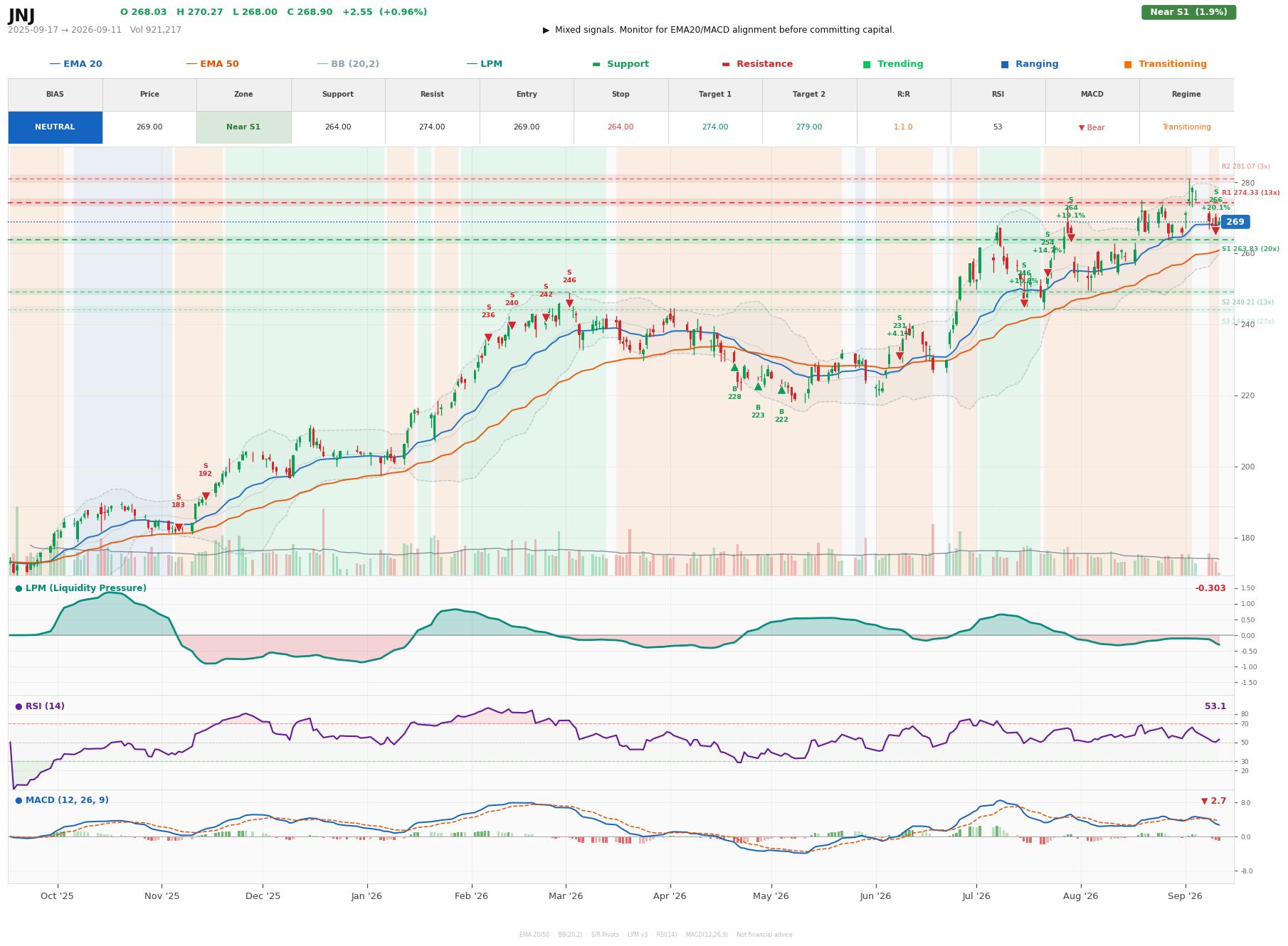Click the sell marker S 231 +4.1%
The height and width of the screenshot is (946, 1288).
899,356
